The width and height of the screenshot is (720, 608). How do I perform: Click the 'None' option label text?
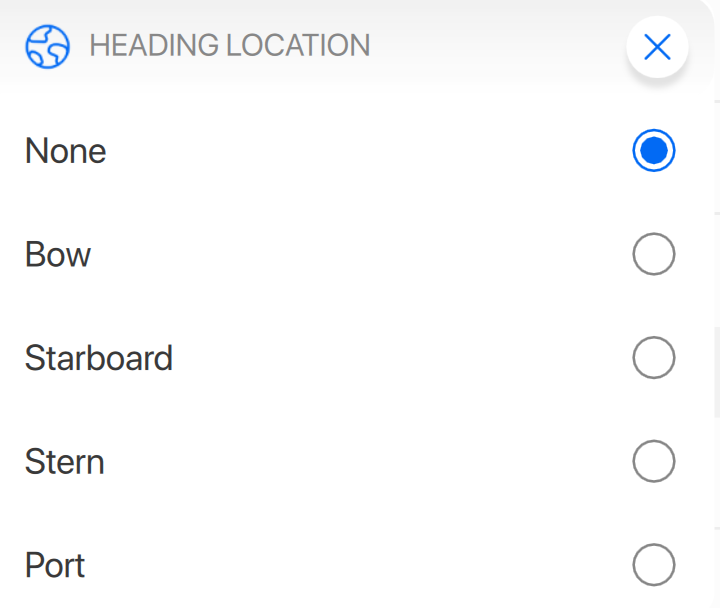65,151
